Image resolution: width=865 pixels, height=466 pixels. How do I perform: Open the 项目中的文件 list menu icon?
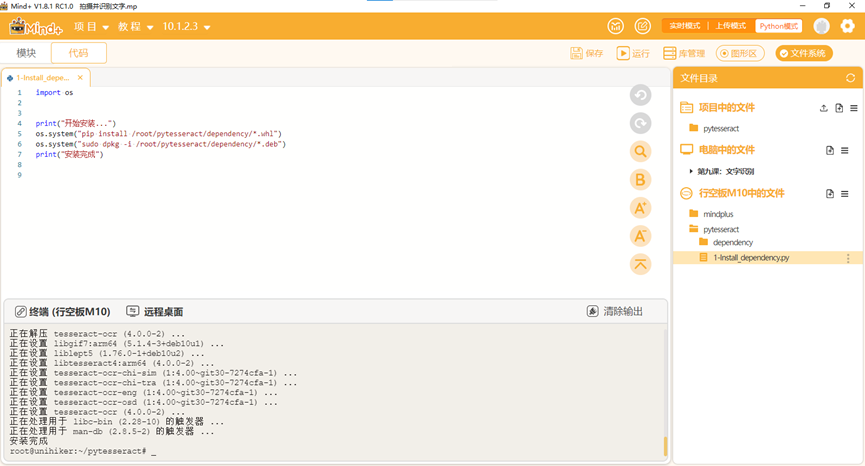pyautogui.click(x=854, y=108)
